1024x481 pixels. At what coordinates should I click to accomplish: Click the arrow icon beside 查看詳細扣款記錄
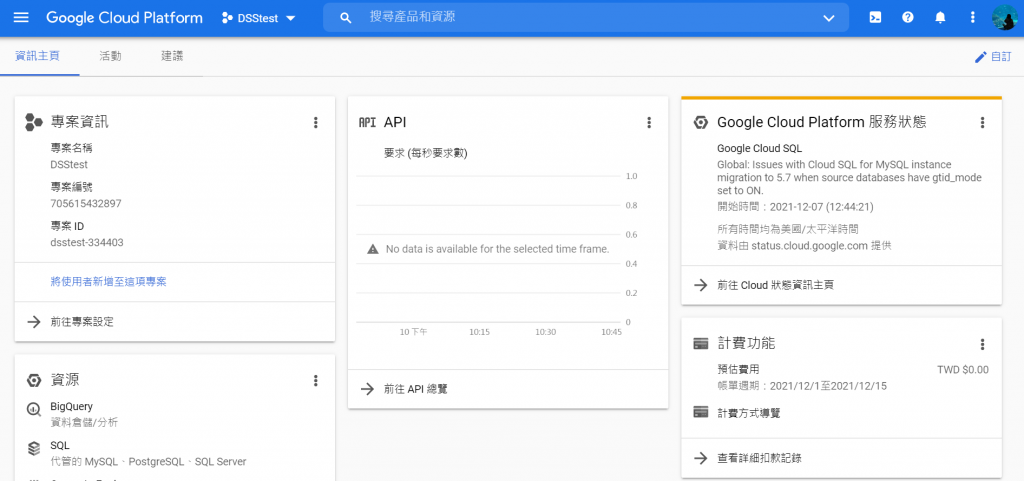pos(701,458)
